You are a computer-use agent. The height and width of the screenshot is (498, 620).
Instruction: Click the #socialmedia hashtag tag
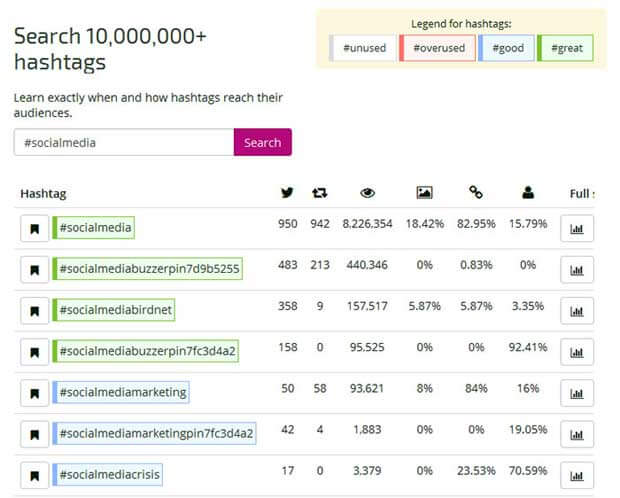click(x=94, y=228)
